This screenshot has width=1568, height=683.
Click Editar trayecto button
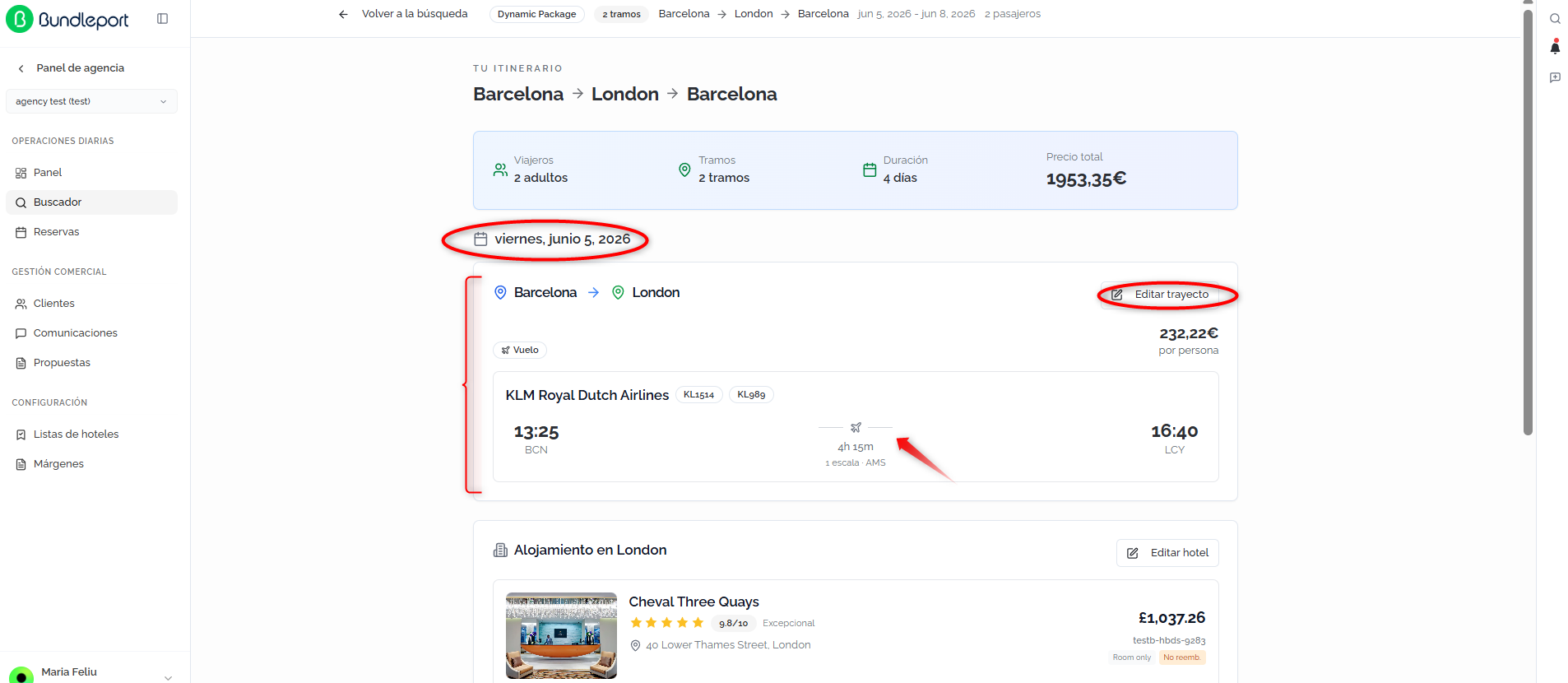pos(1160,295)
